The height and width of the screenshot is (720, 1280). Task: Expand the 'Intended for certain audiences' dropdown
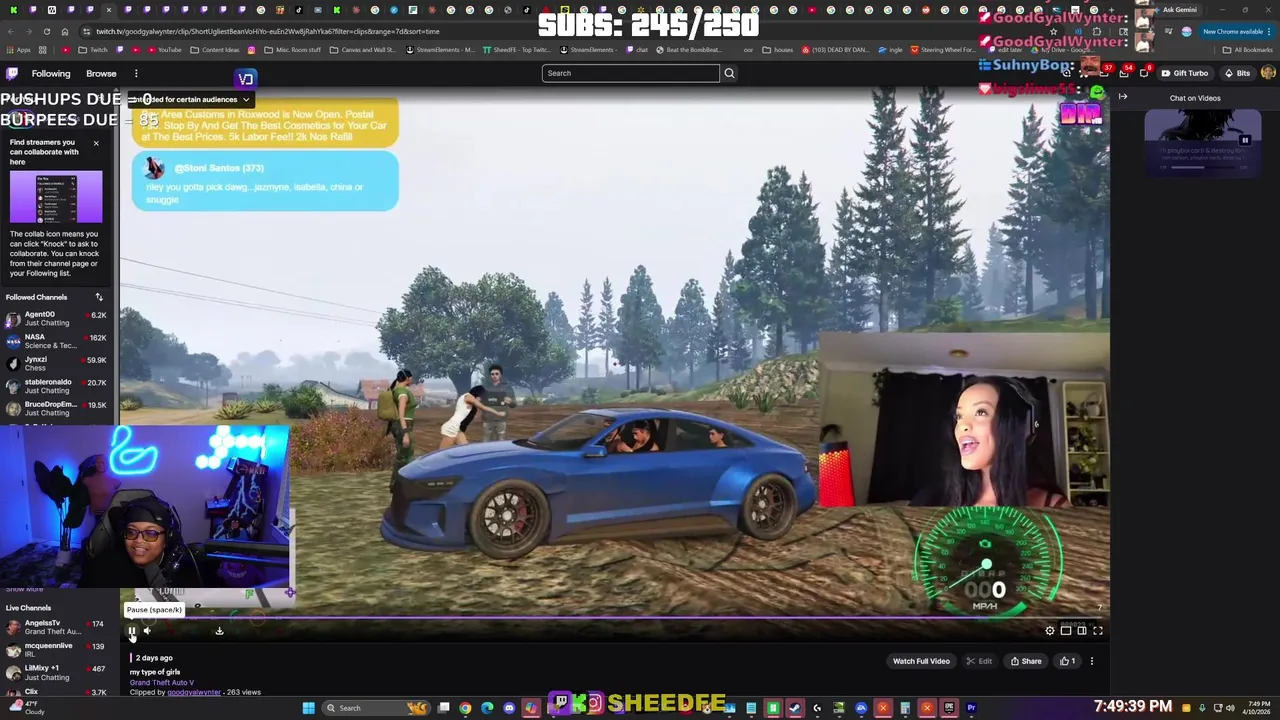pos(190,99)
